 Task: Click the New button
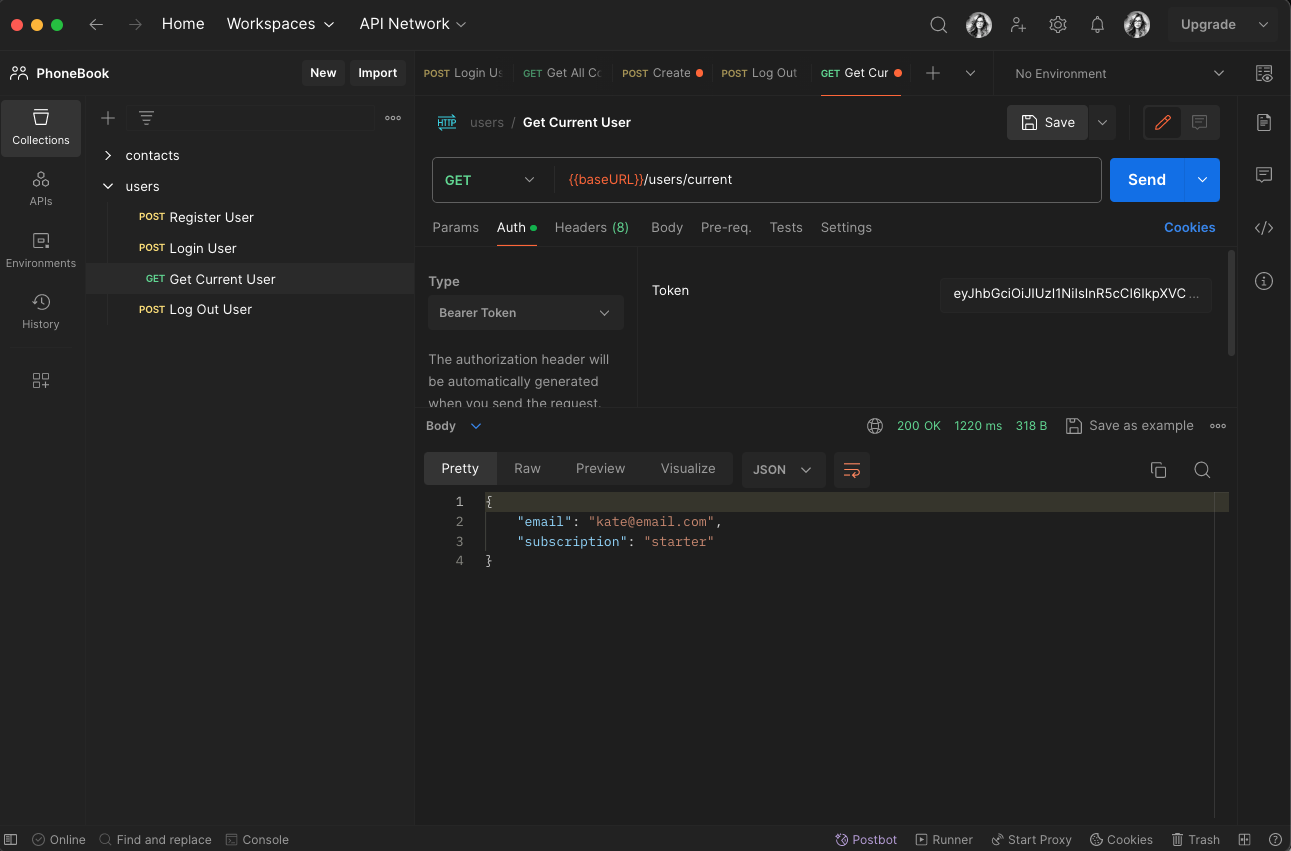click(x=323, y=73)
